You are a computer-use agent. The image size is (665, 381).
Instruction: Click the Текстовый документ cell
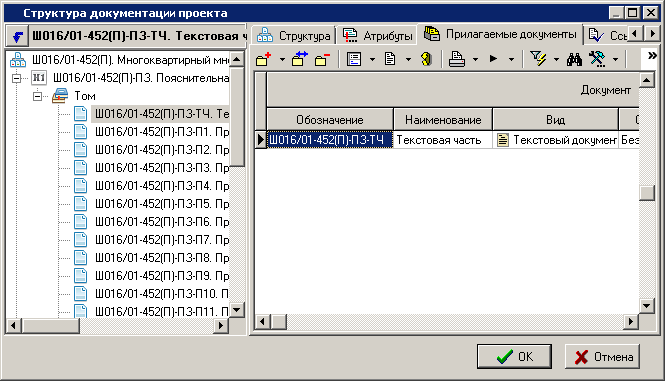click(x=556, y=140)
